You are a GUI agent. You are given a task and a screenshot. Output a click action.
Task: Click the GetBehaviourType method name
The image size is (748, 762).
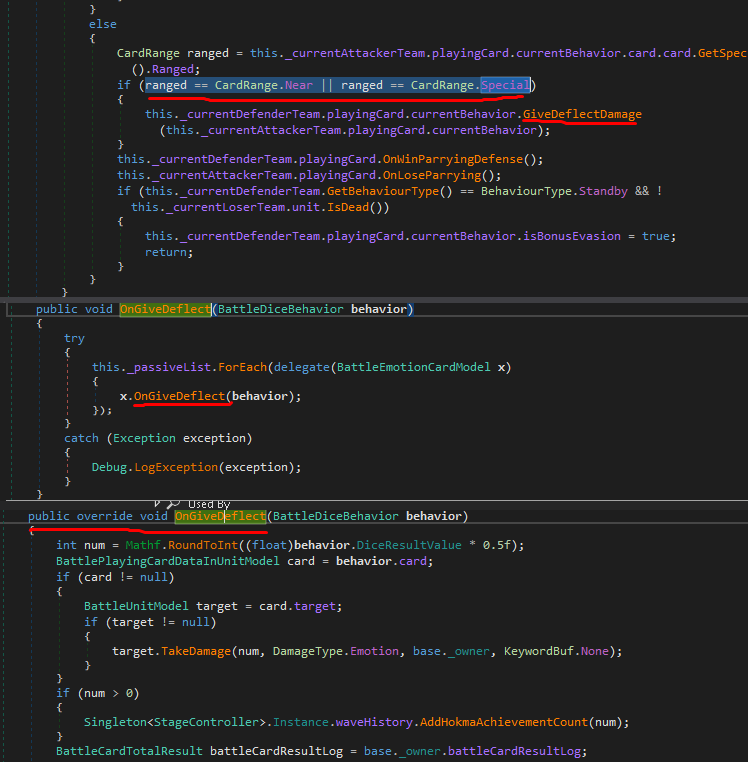tap(383, 191)
